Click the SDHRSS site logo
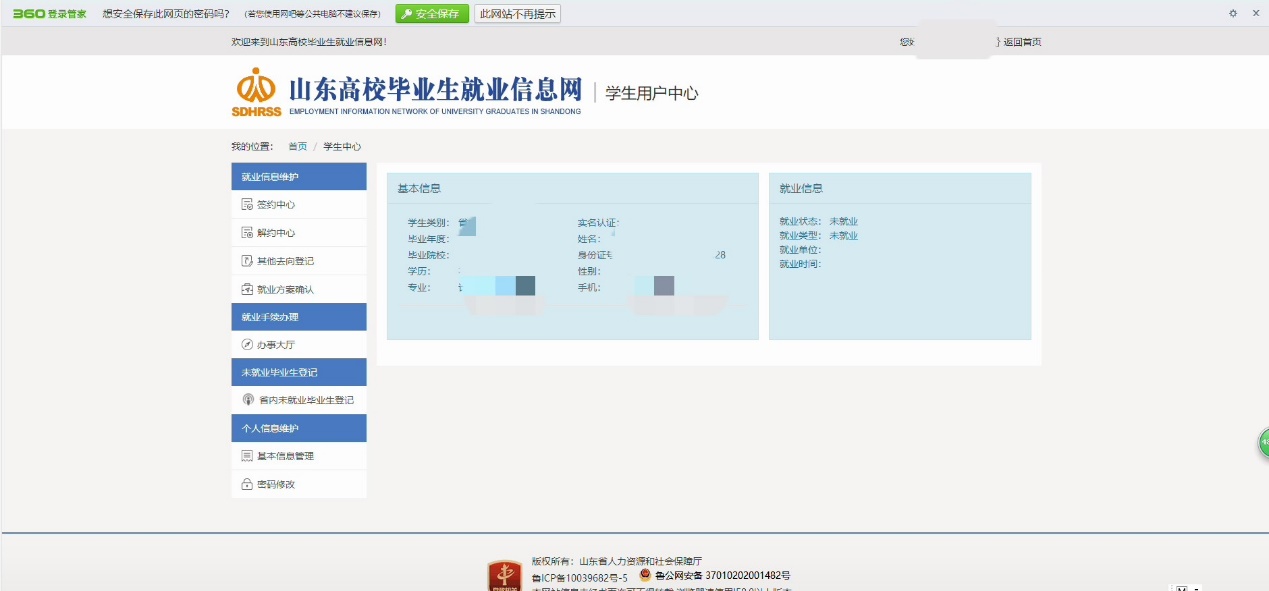 (256, 91)
